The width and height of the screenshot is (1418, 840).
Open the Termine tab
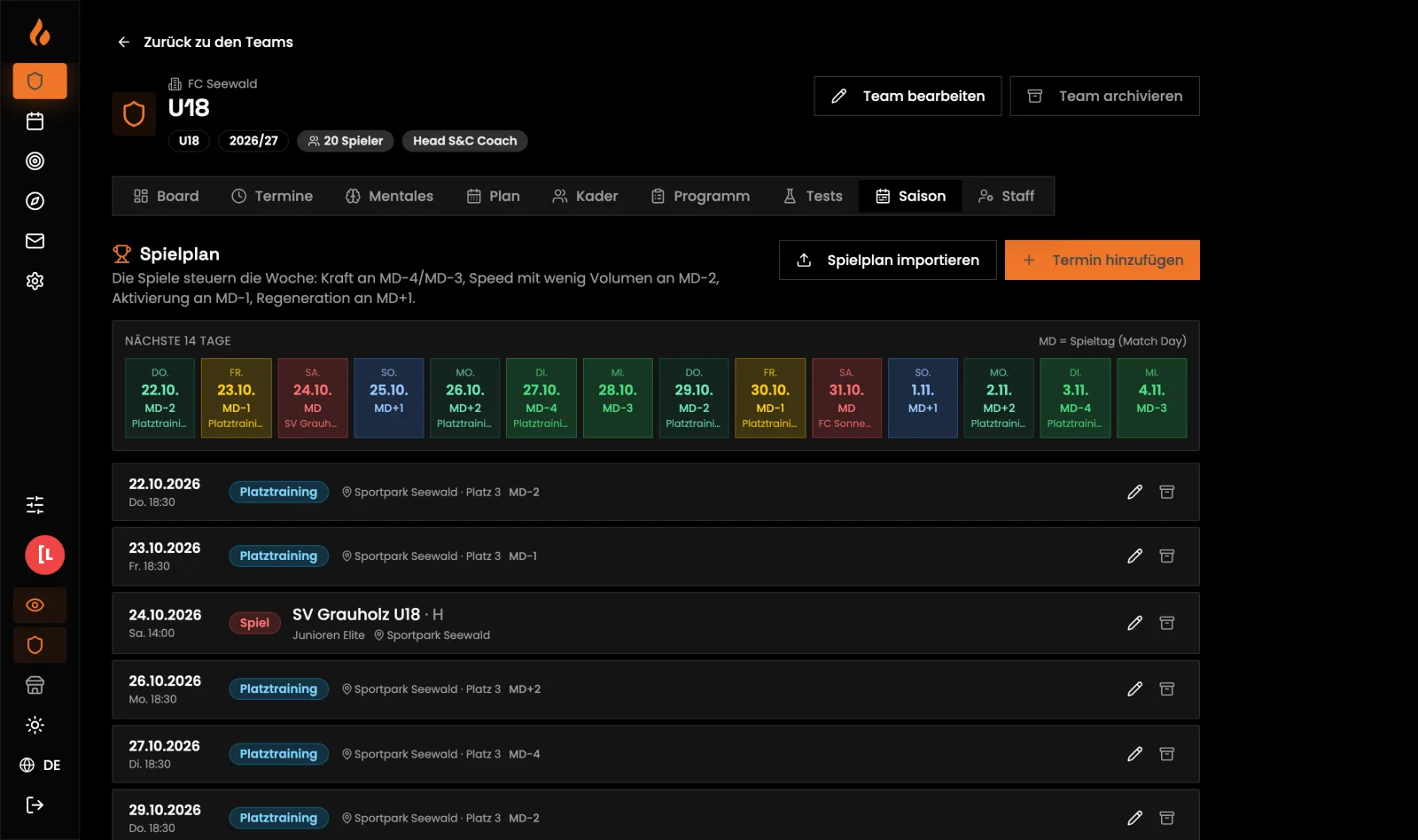(x=272, y=196)
